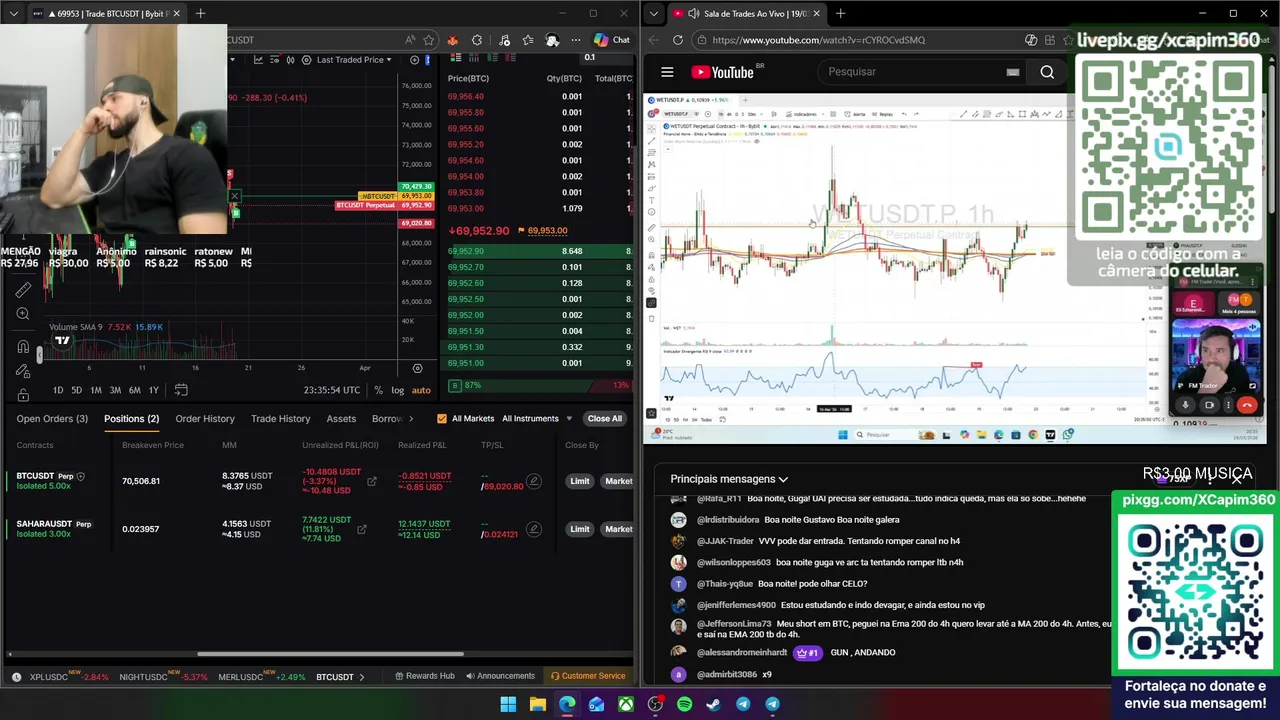
Task: Open the All Instruments dropdown
Action: click(x=537, y=419)
